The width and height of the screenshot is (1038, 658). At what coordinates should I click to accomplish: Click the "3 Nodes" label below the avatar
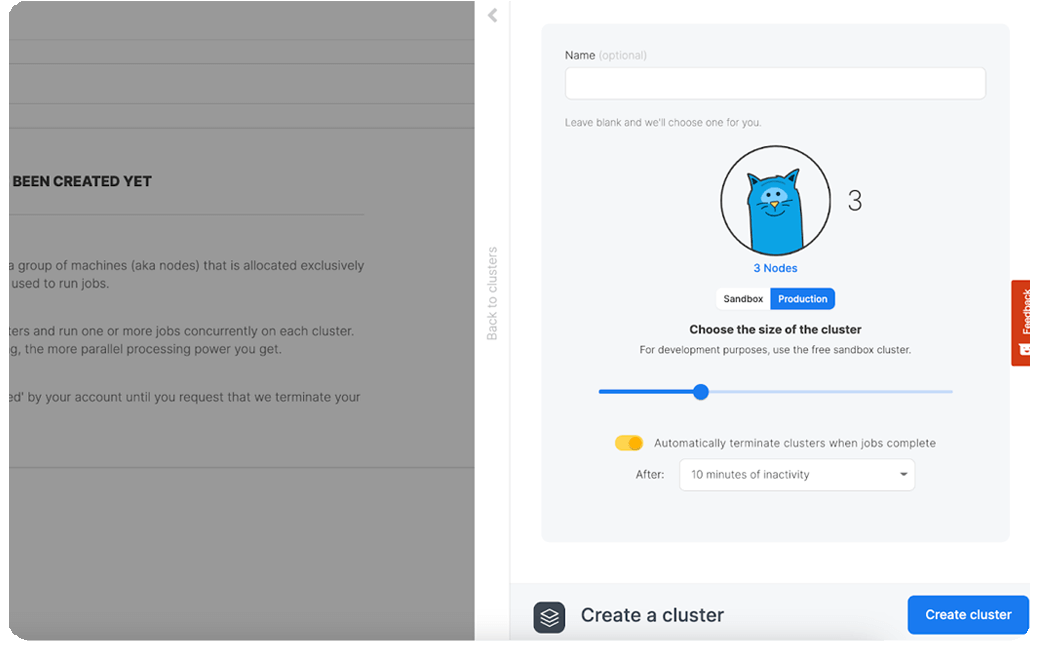775,267
